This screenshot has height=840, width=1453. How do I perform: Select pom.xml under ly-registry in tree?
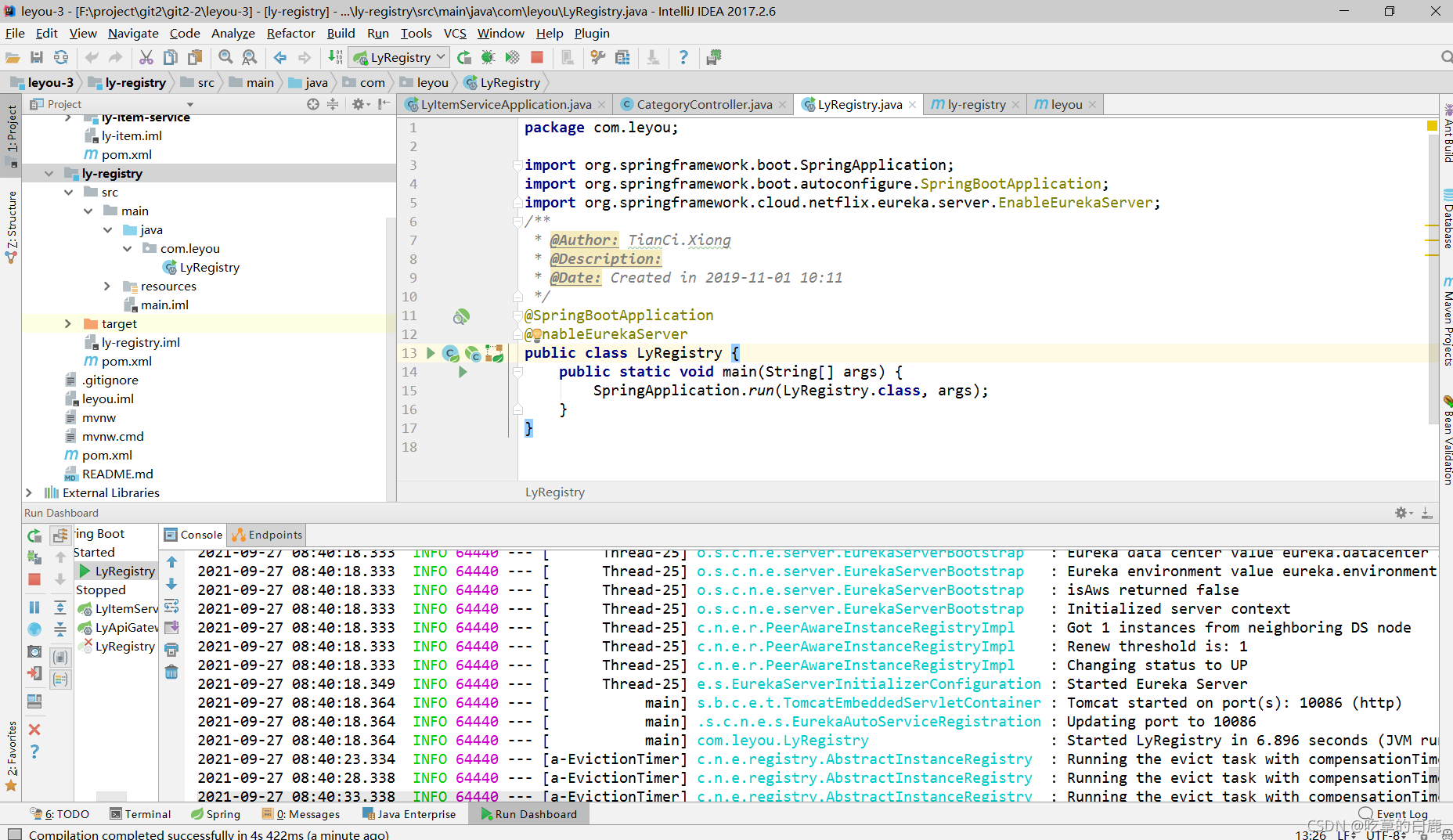click(x=126, y=362)
